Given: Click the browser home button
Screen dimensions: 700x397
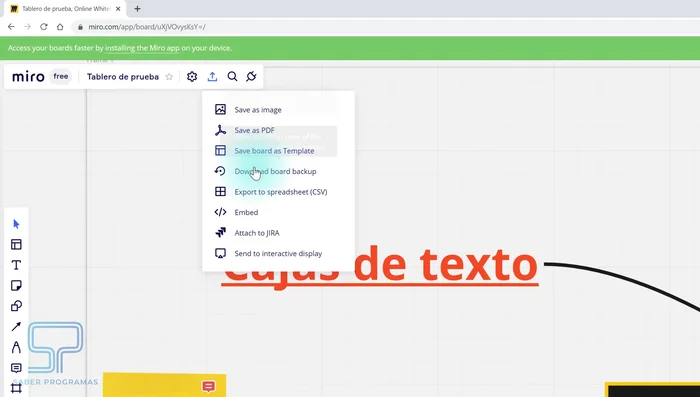Looking at the screenshot, I should tap(60, 27).
